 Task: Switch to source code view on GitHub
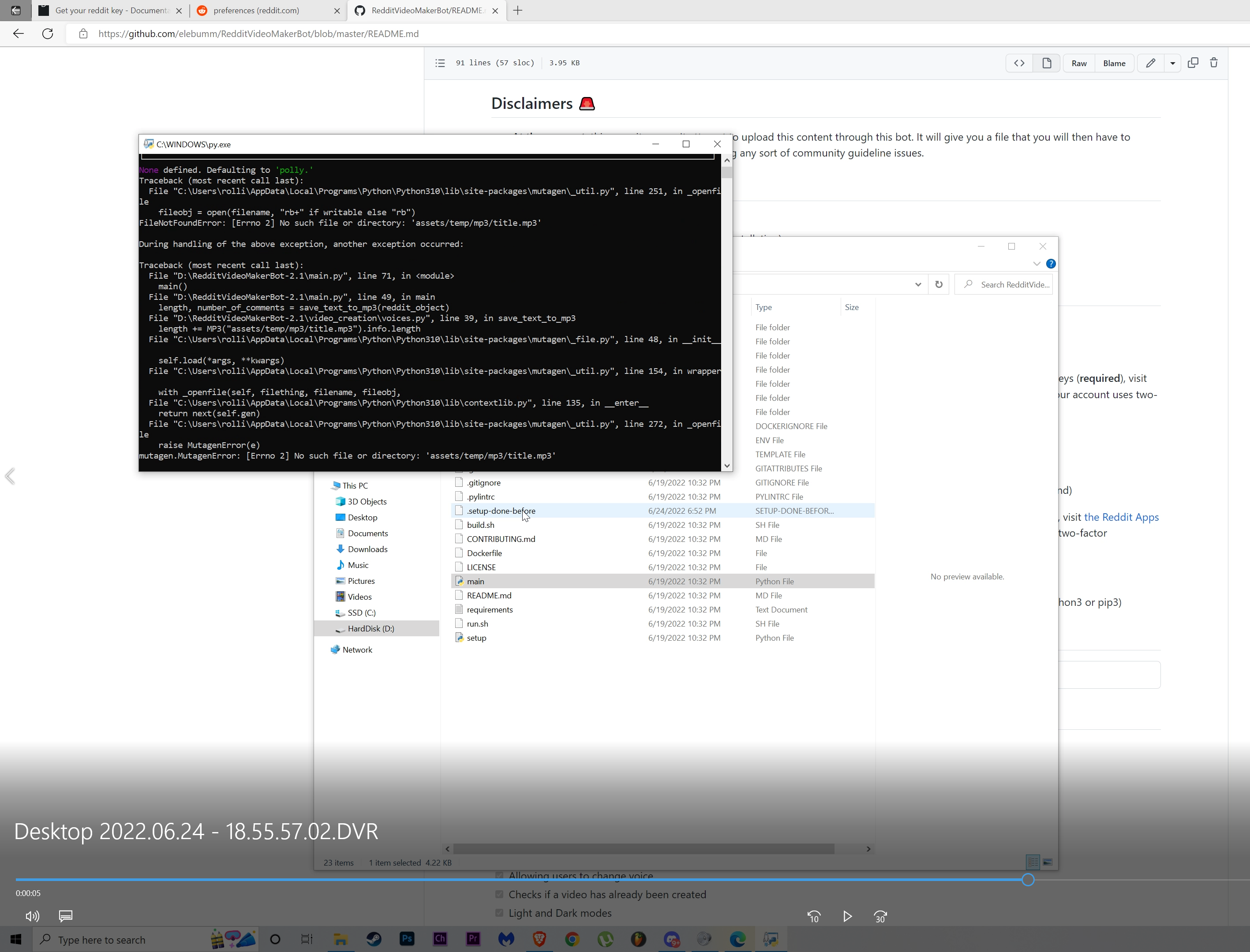click(x=1019, y=63)
